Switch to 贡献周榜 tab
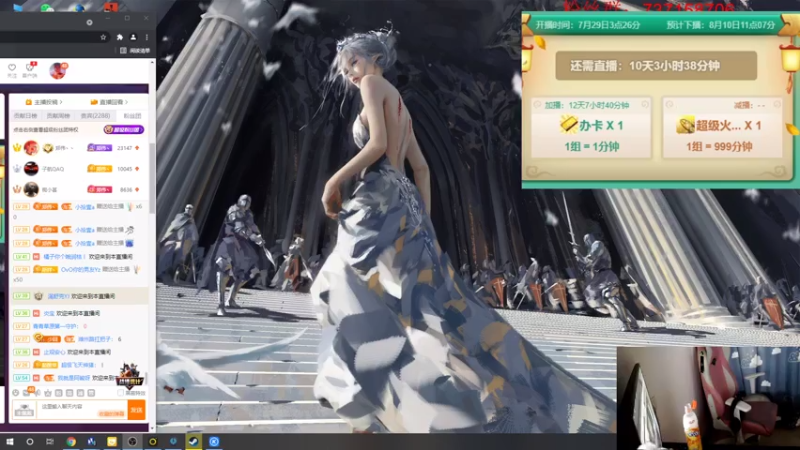The image size is (800, 450). (58, 116)
